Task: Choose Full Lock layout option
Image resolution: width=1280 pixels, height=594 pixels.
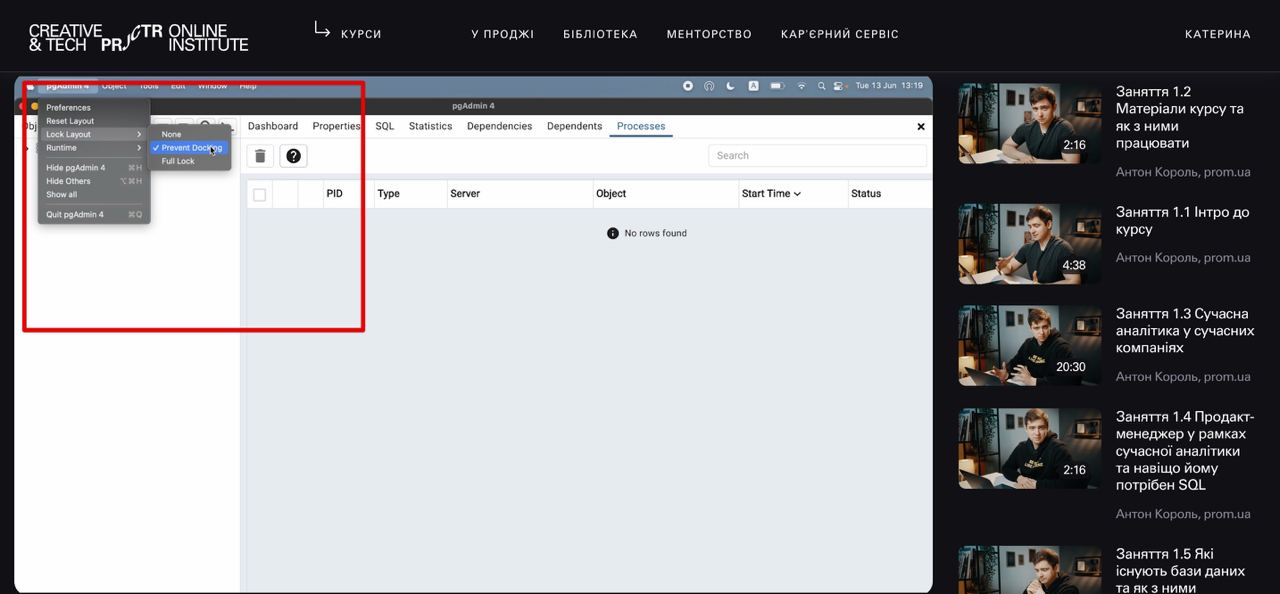Action: click(178, 161)
